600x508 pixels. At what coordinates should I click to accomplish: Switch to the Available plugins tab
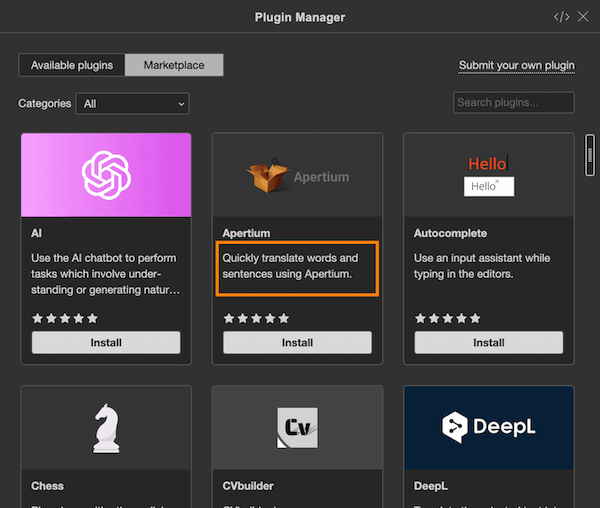[x=72, y=65]
